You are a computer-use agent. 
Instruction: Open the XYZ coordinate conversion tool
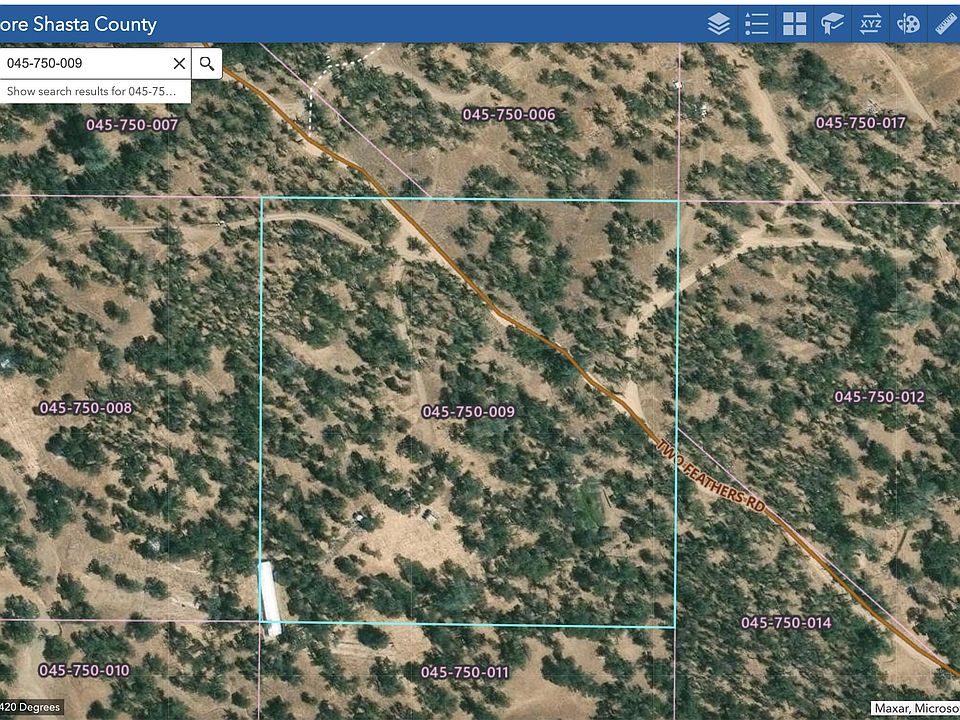[870, 24]
